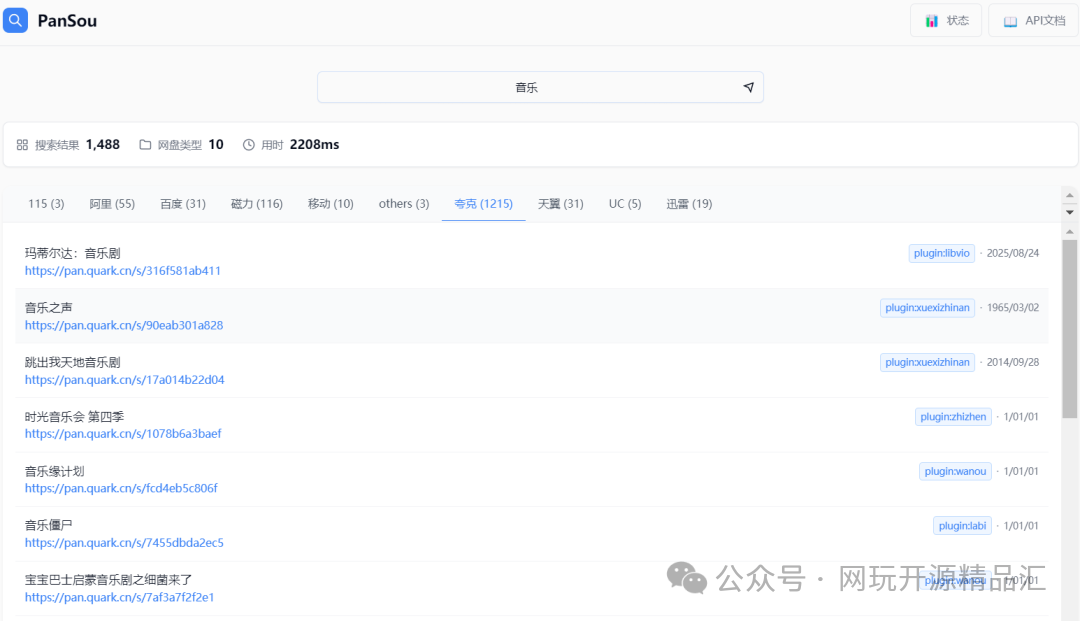
Task: Click the grid icon next to 搜索结果
Action: coord(21,143)
